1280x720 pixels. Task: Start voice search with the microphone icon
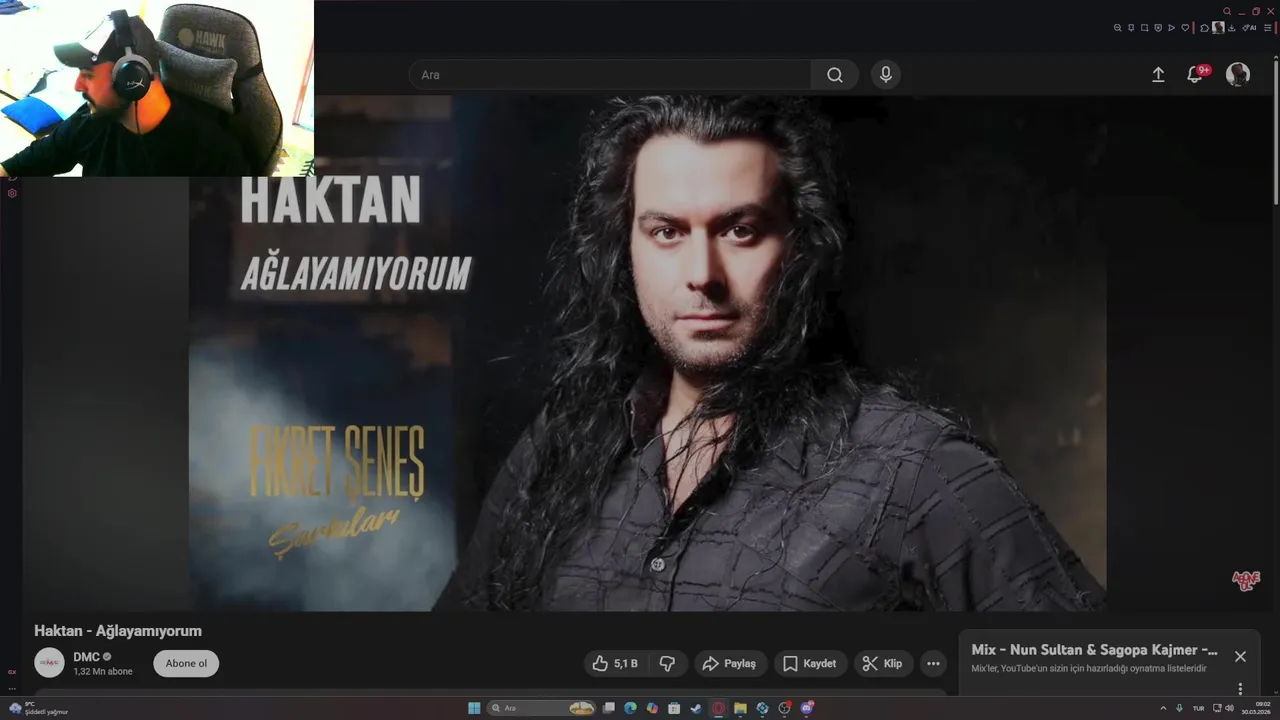pyautogui.click(x=885, y=75)
